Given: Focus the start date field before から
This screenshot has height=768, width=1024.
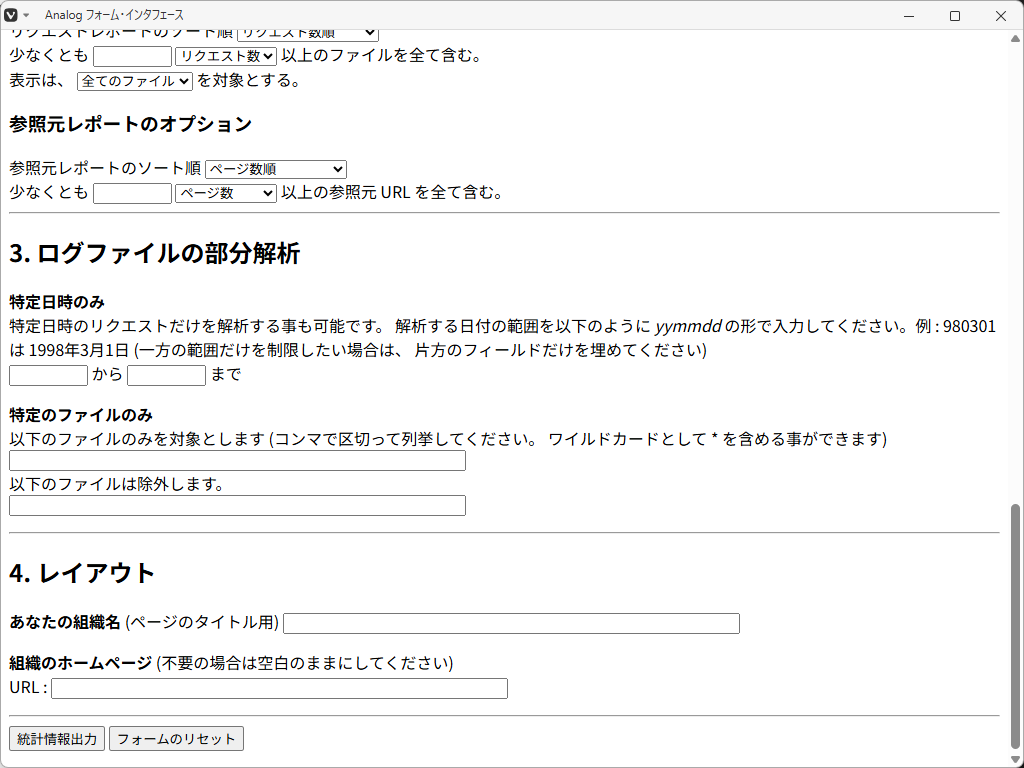Looking at the screenshot, I should pyautogui.click(x=49, y=375).
